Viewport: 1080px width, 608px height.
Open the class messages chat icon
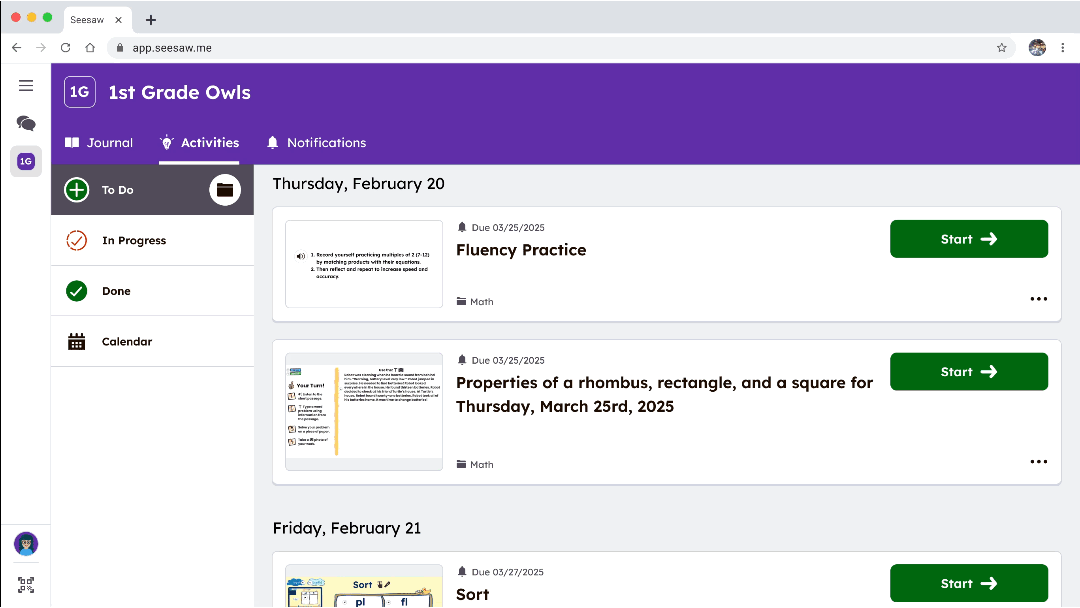[x=26, y=122]
